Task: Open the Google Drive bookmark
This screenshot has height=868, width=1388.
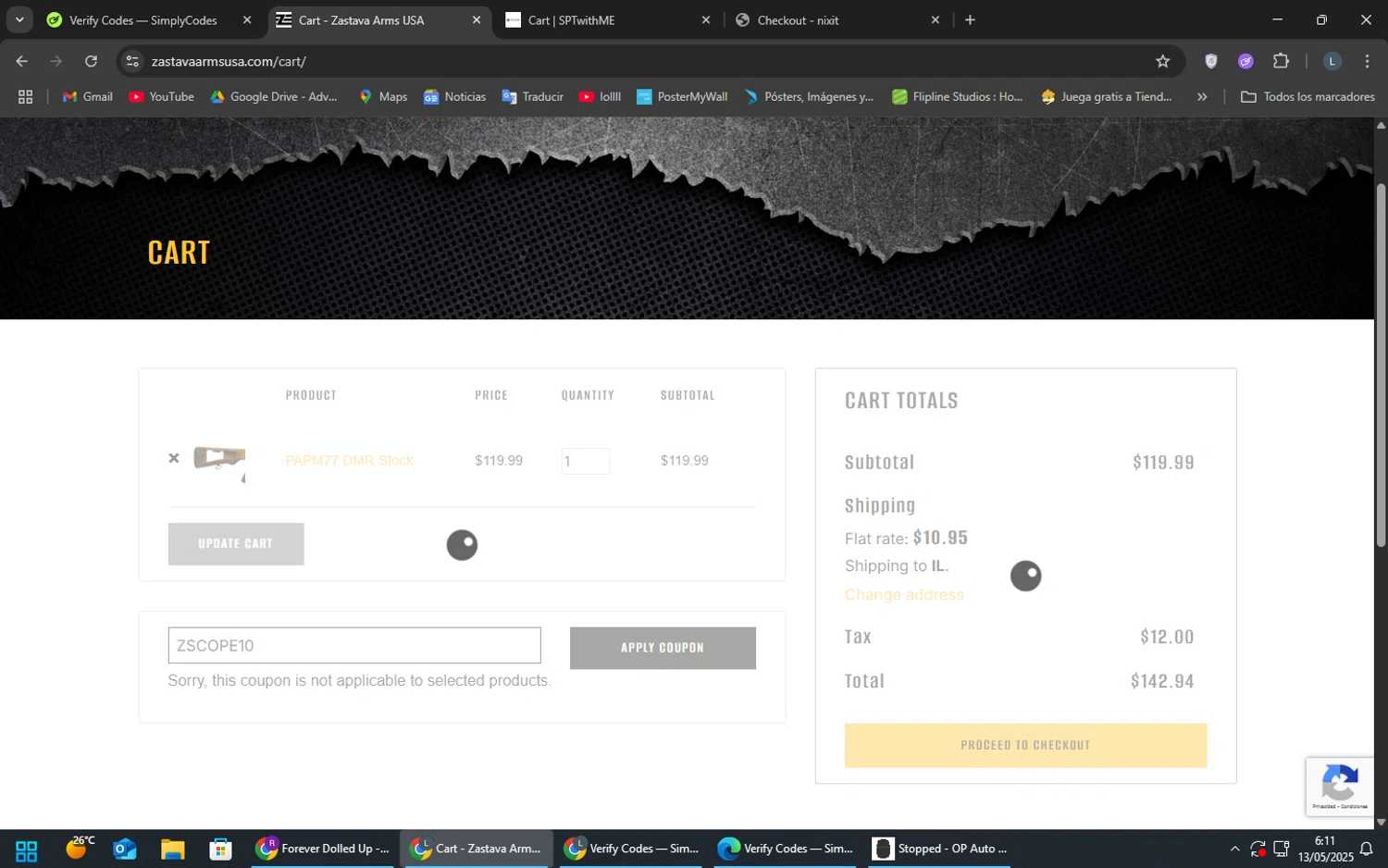Action: (274, 96)
